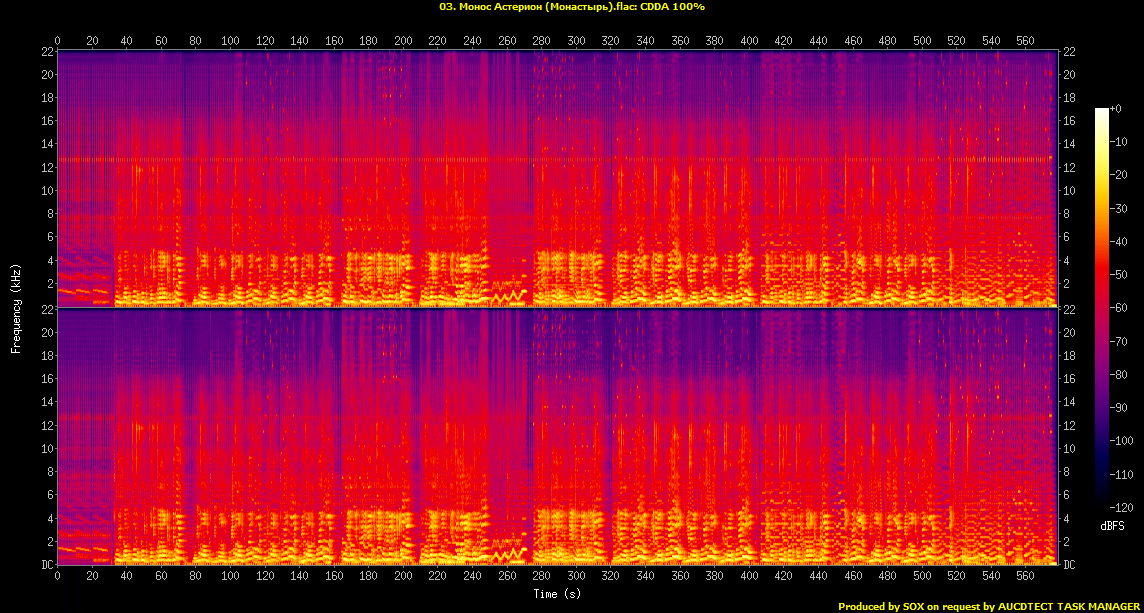Click the upper channel spectrogram

pyautogui.click(x=557, y=178)
